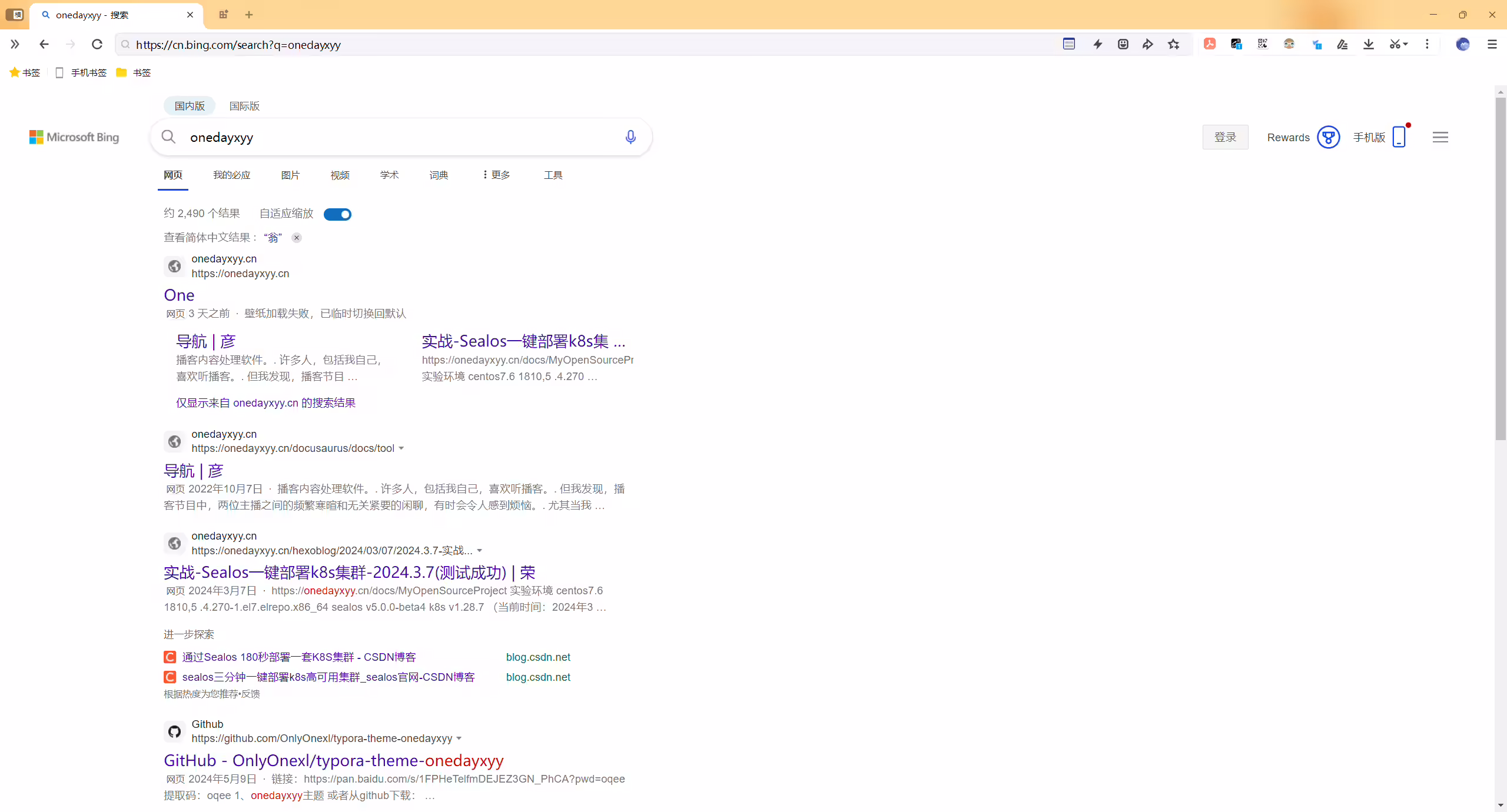
Task: Switch to 国际版 search tab
Action: point(244,106)
